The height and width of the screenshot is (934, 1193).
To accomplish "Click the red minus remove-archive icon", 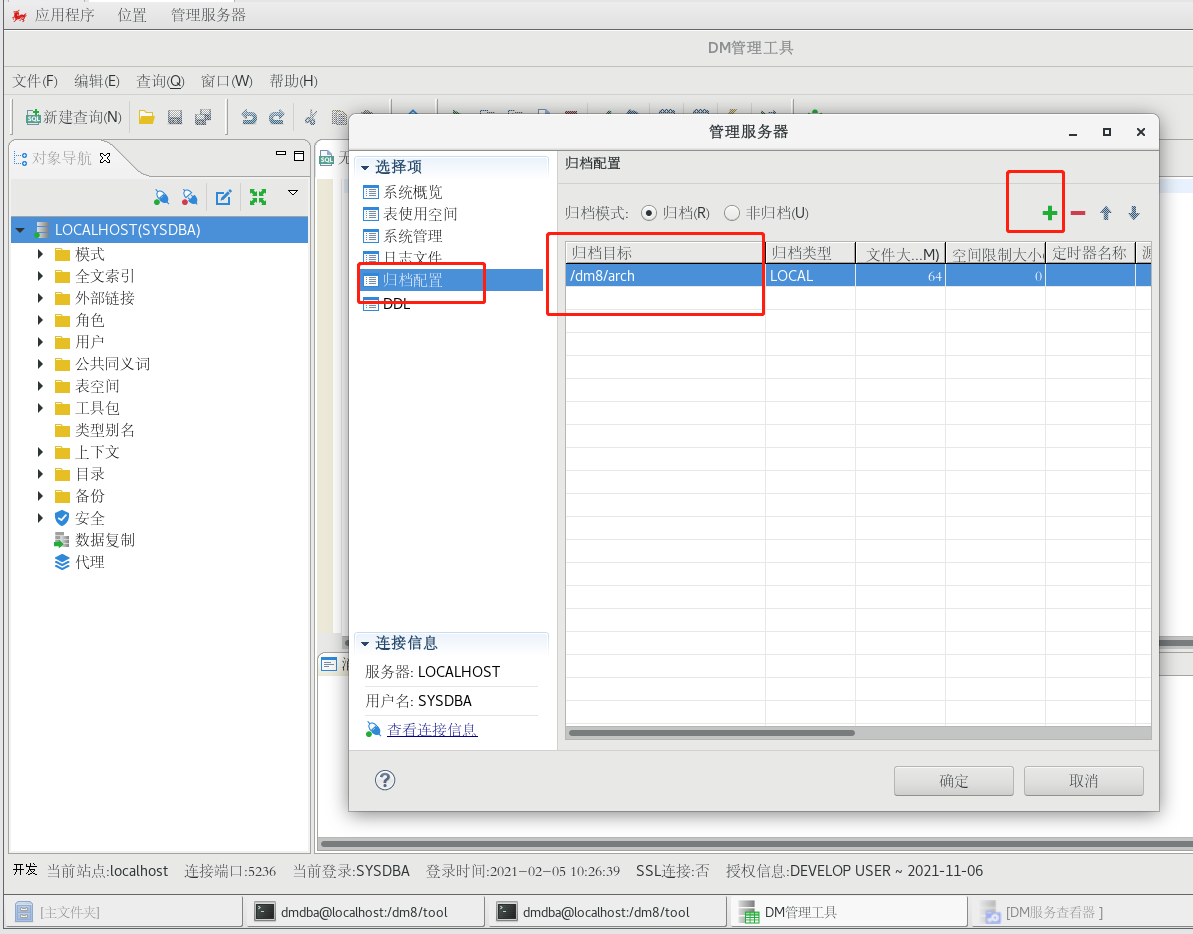I will coord(1077,214).
